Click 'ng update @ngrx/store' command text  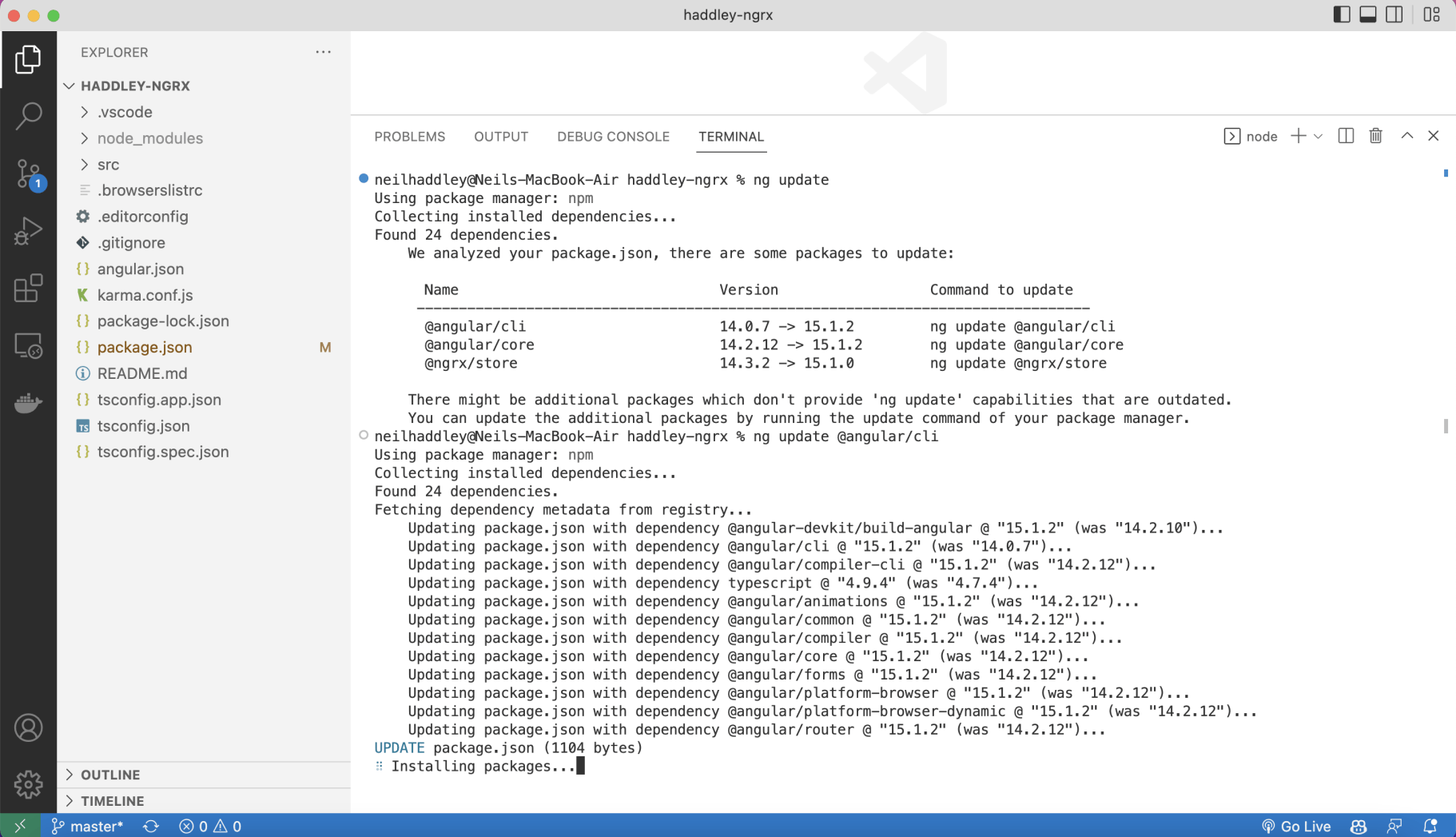tap(1018, 363)
